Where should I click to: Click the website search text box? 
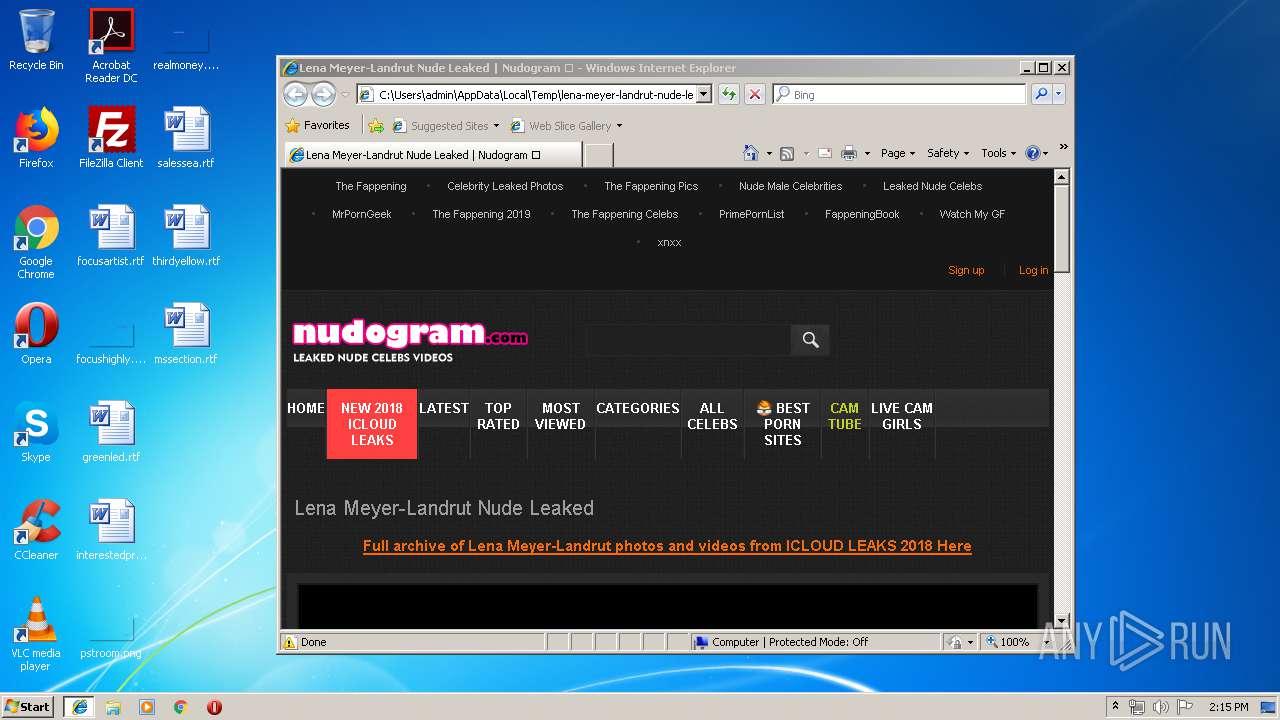point(687,340)
